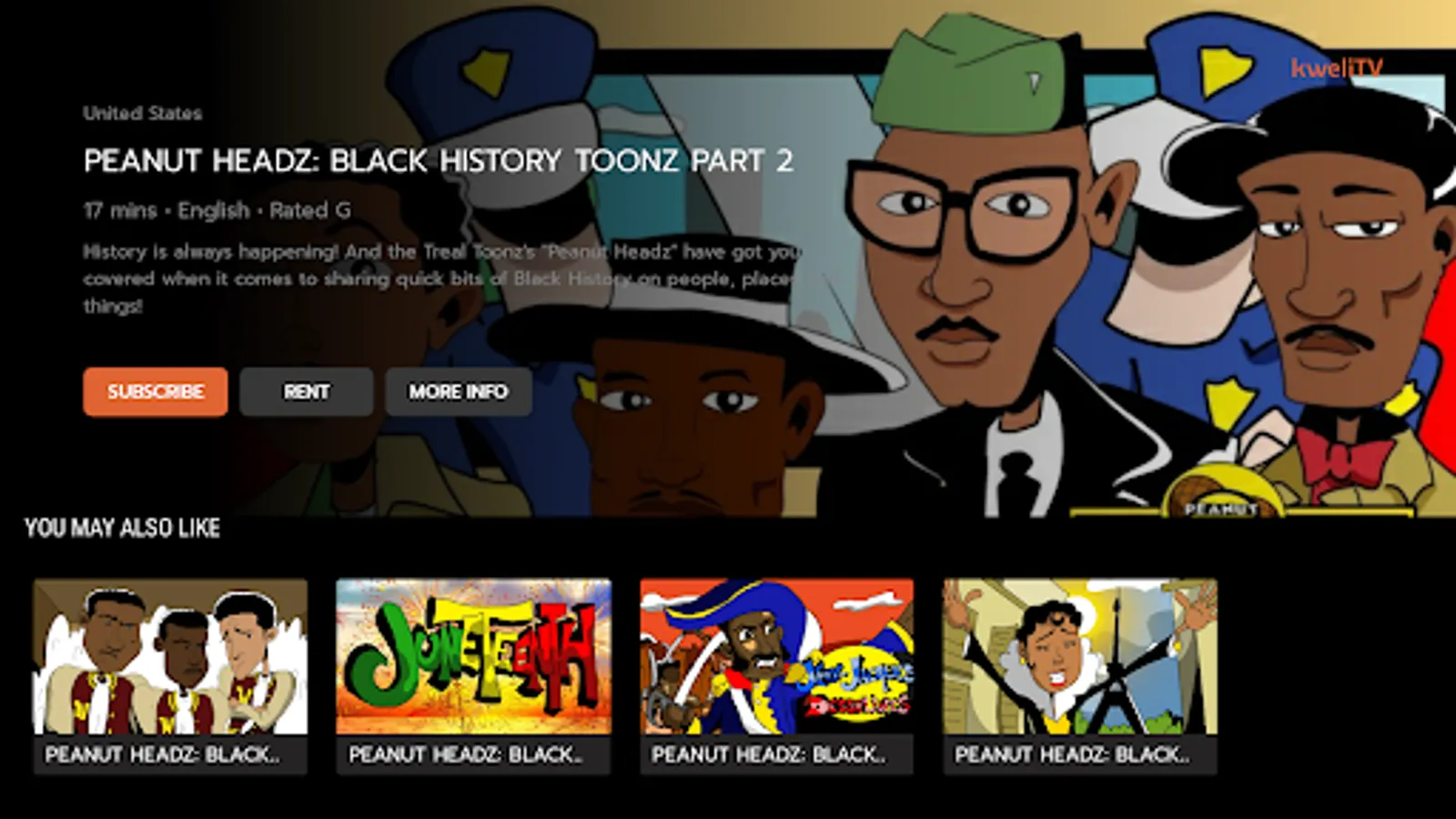Click the description text about Black History
The width and height of the screenshot is (1456, 819).
pyautogui.click(x=442, y=278)
